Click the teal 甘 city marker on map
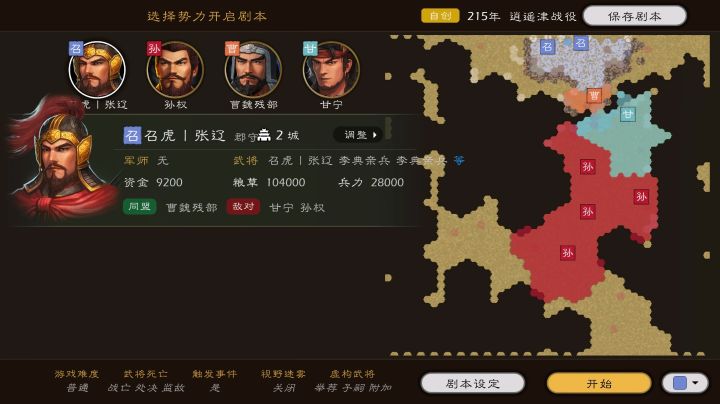This screenshot has width=720, height=404. tap(628, 114)
